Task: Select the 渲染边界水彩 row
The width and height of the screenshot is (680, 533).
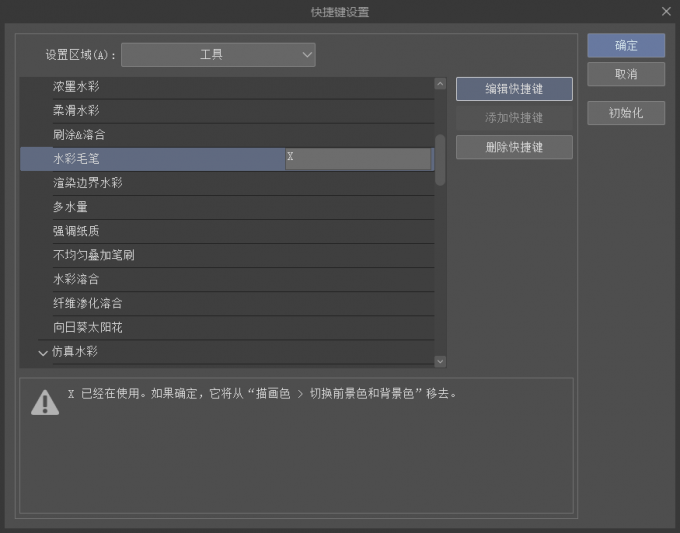Action: [227, 183]
